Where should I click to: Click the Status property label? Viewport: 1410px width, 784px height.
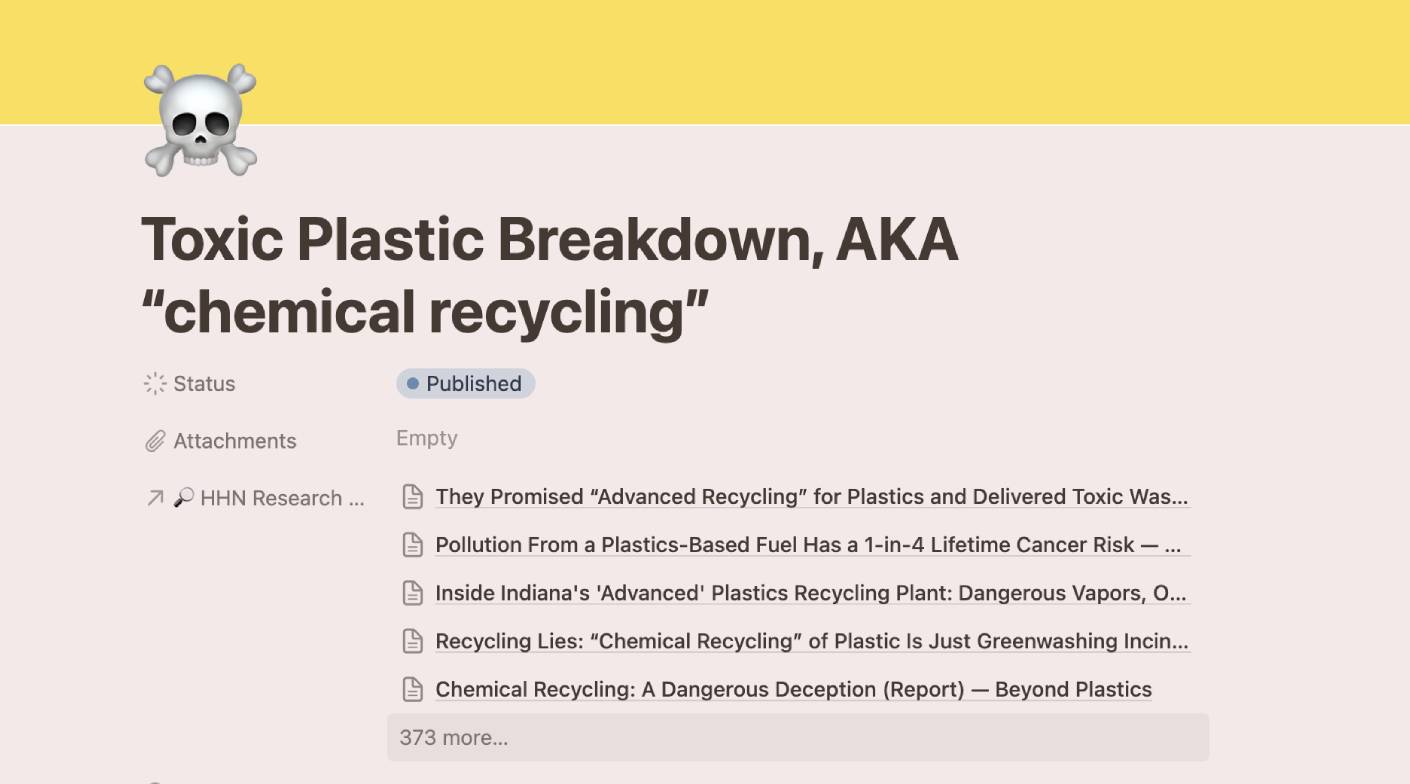(204, 384)
